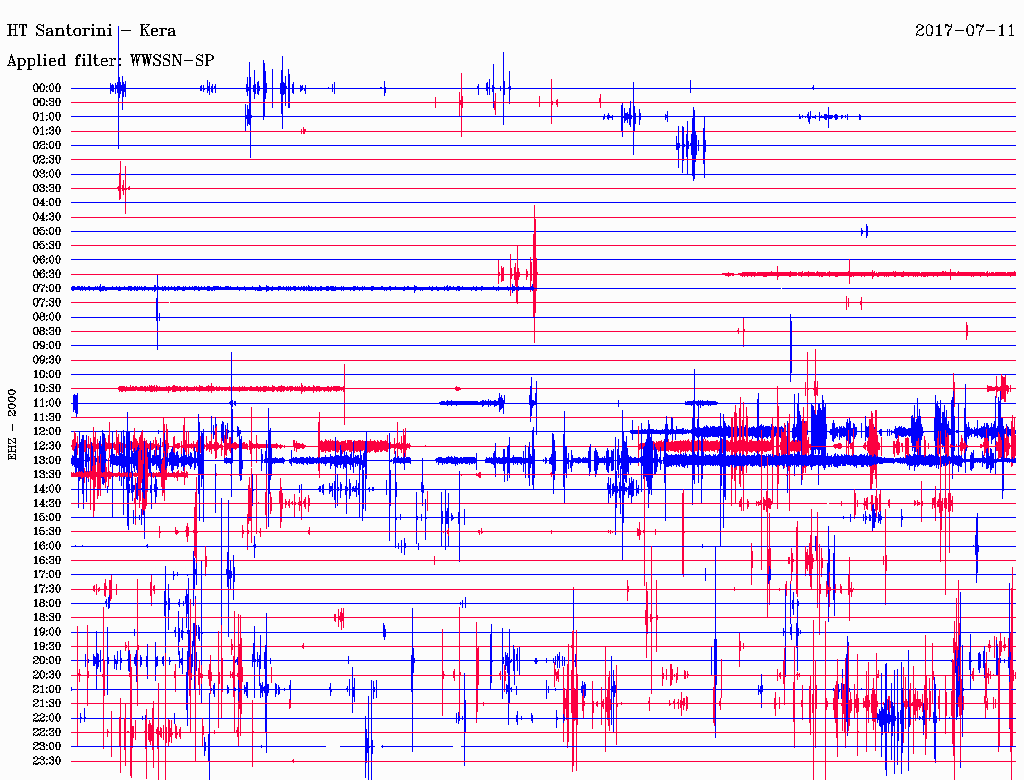The width and height of the screenshot is (1024, 780).
Task: Select the 15:30 time row label
Action: point(47,532)
